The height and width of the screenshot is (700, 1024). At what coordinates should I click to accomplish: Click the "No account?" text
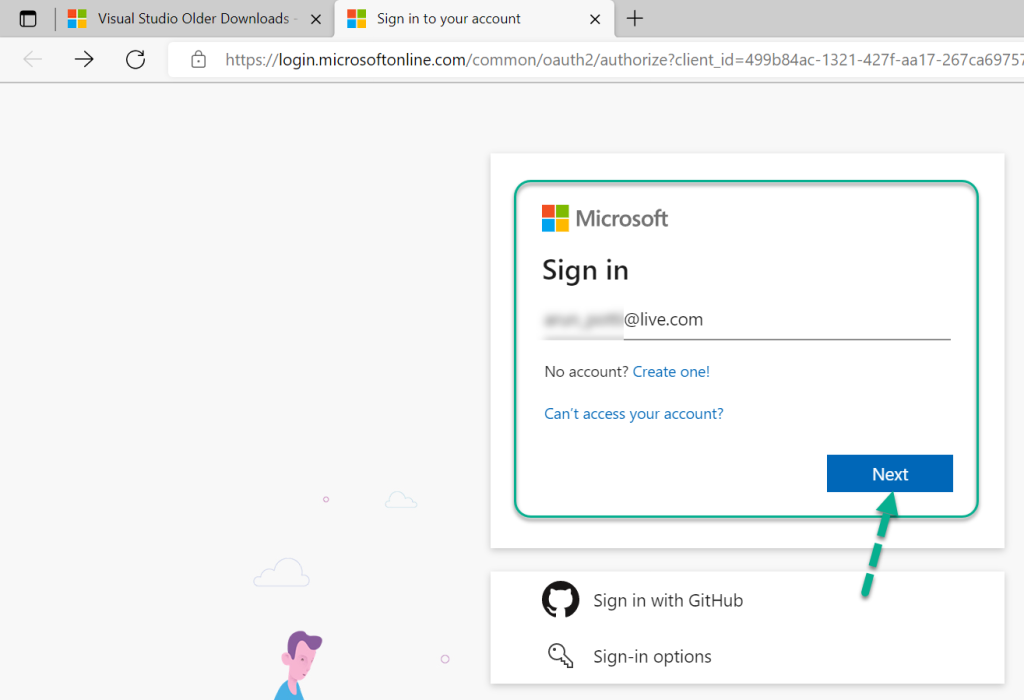[586, 372]
